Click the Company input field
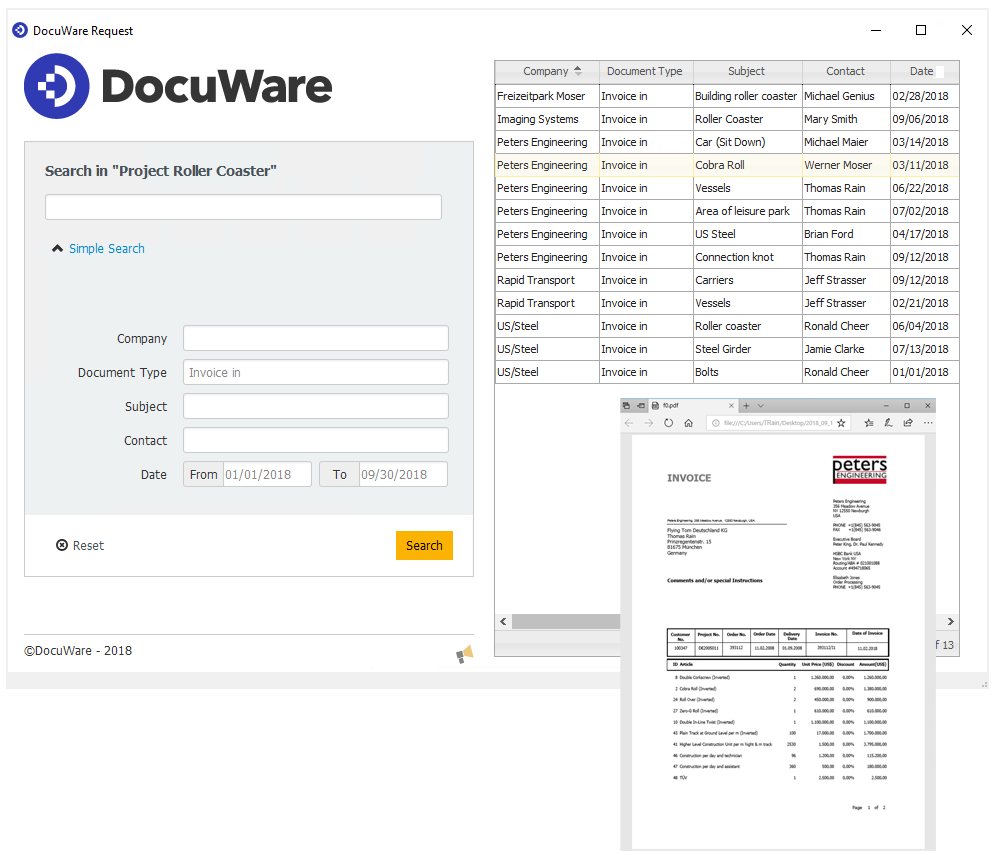 (315, 338)
